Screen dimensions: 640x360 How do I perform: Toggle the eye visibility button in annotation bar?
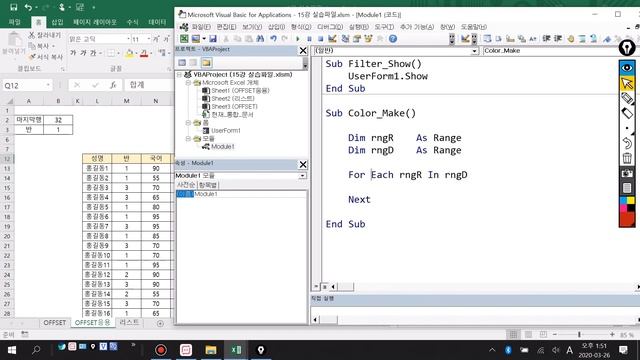click(x=627, y=67)
